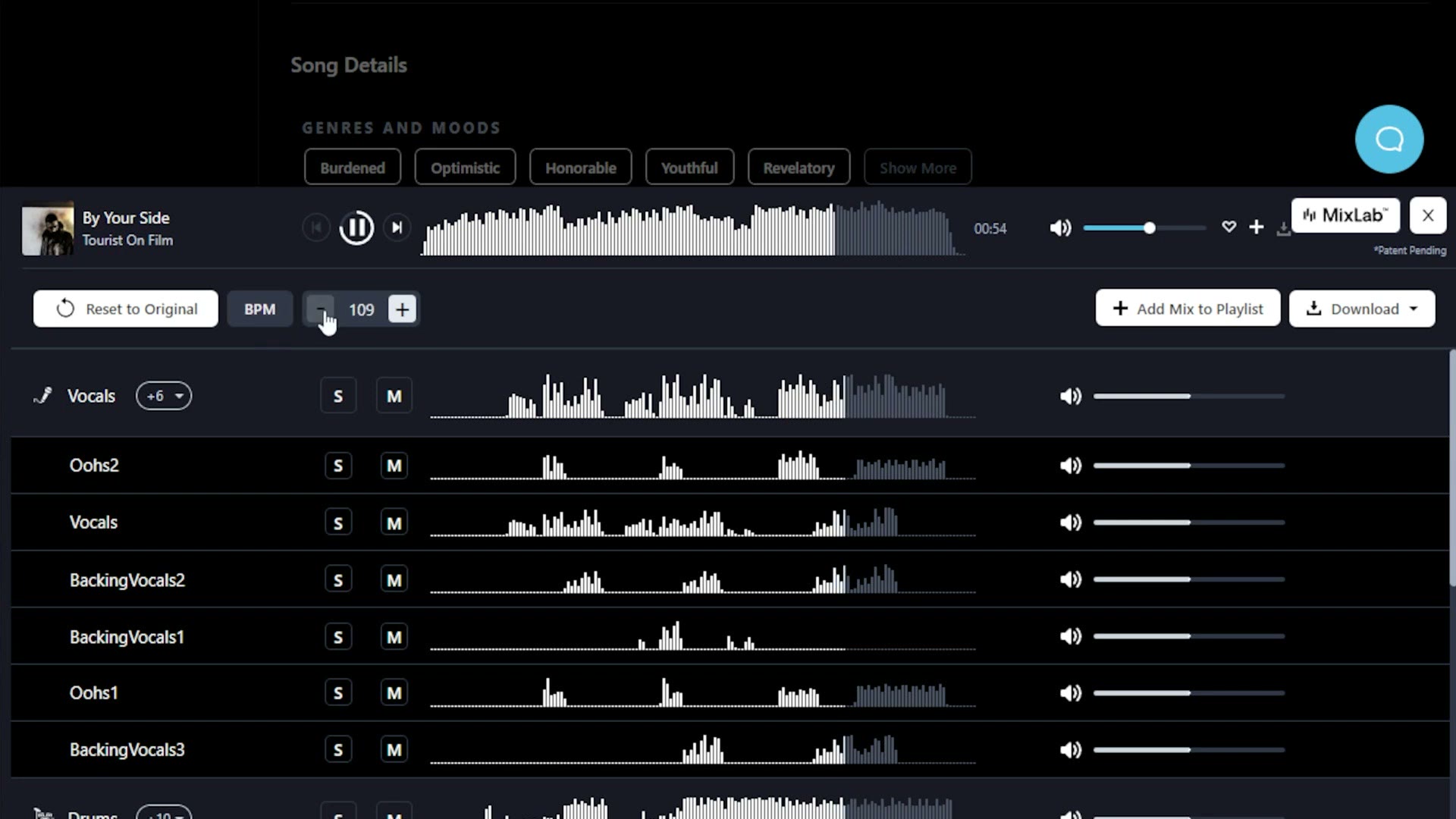Select the Burdened mood tag
Image resolution: width=1456 pixels, height=819 pixels.
coord(353,168)
